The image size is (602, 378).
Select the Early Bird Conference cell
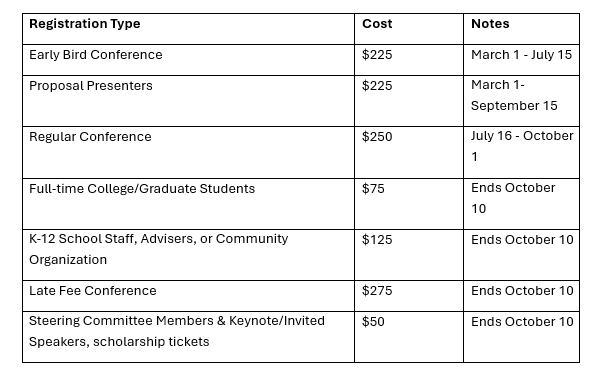188,60
